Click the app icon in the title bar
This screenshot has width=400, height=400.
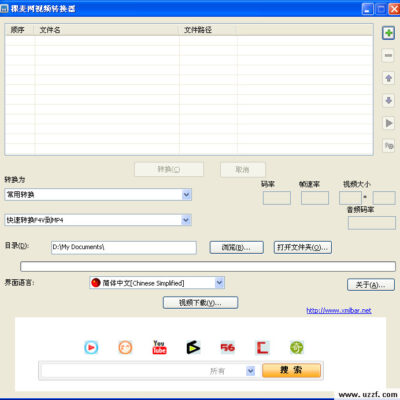4,9
